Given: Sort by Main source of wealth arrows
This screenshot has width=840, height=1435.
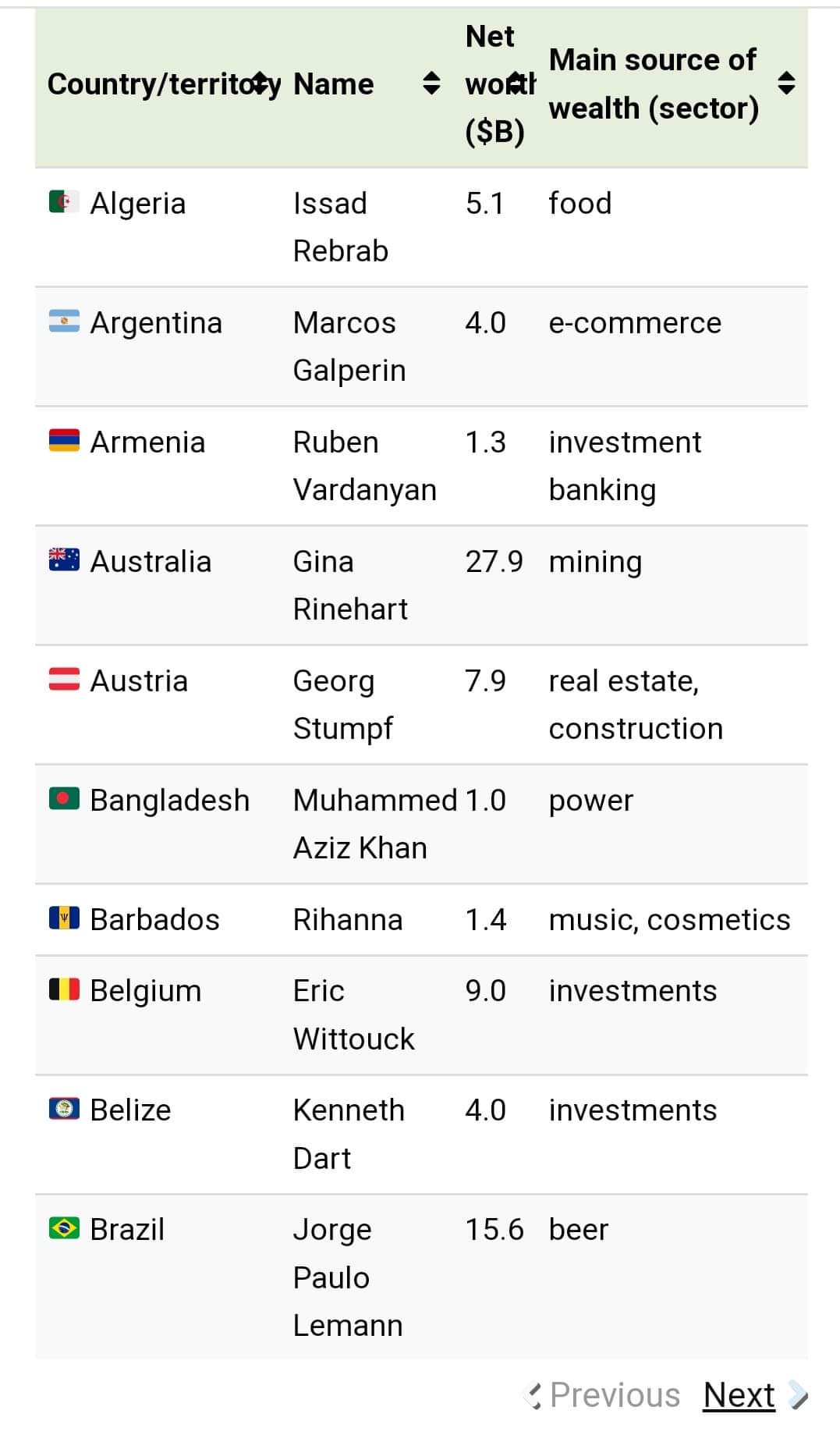Looking at the screenshot, I should click(x=787, y=83).
